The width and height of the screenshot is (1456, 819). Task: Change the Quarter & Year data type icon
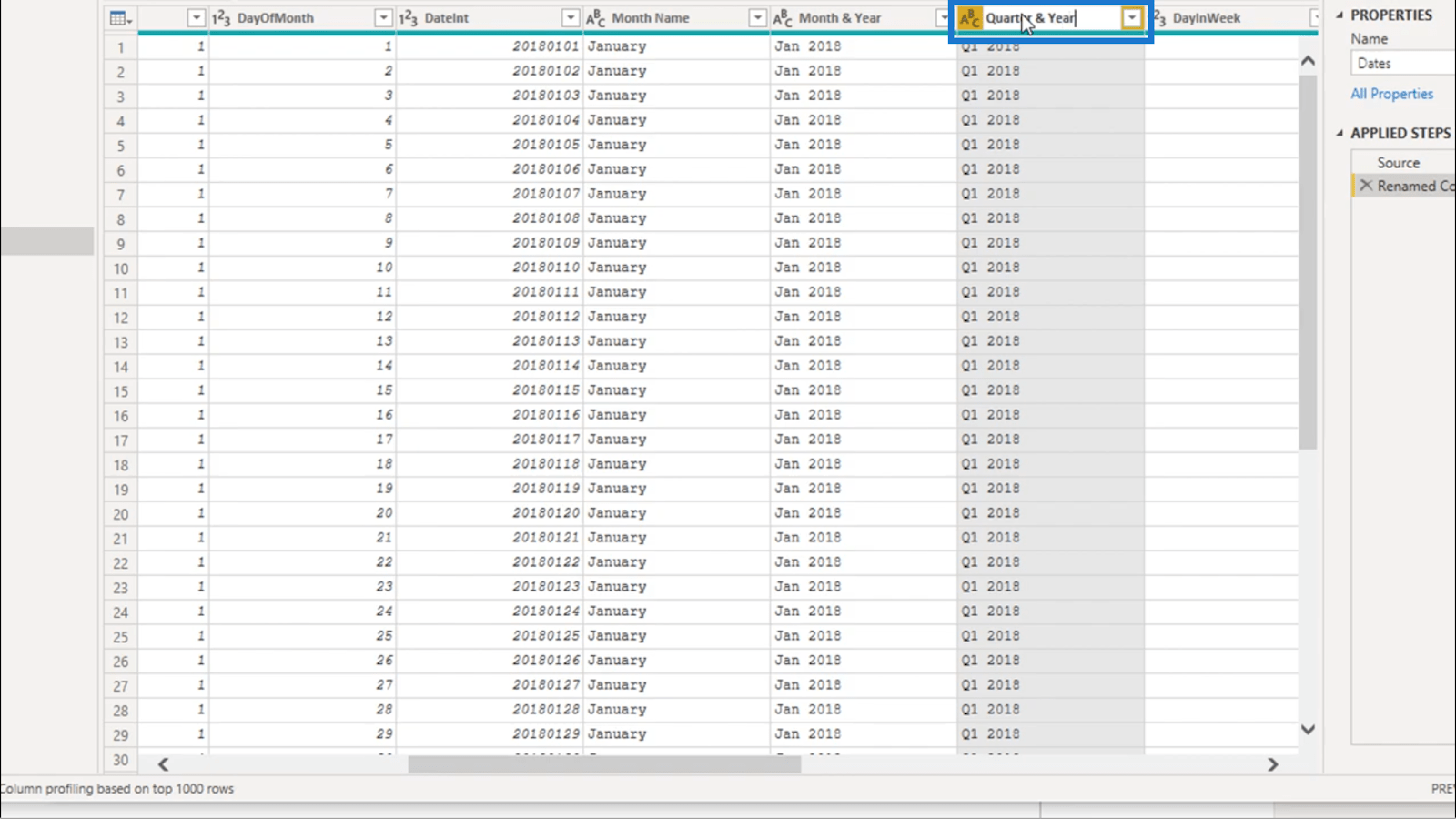click(970, 18)
